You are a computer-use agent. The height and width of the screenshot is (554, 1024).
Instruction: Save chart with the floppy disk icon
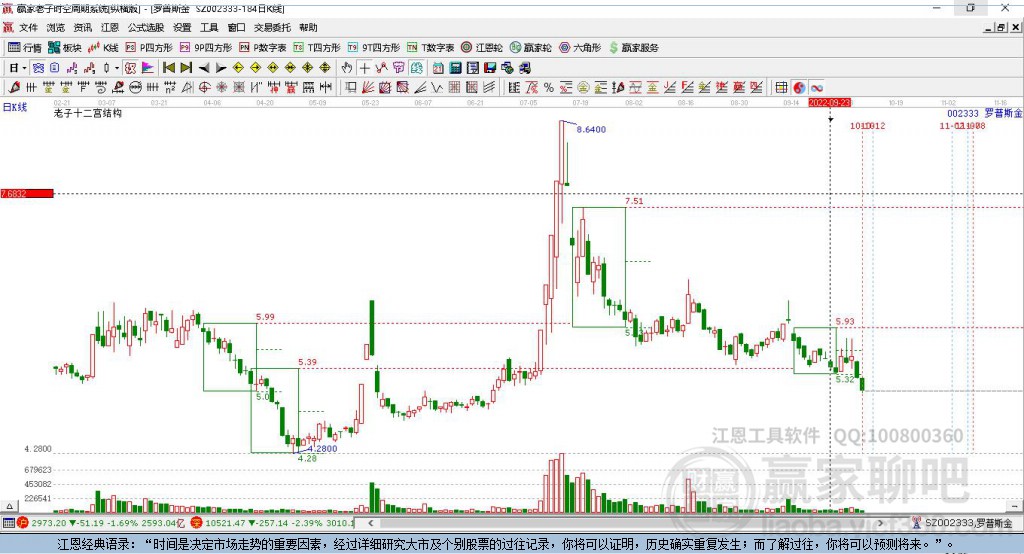pyautogui.click(x=490, y=68)
